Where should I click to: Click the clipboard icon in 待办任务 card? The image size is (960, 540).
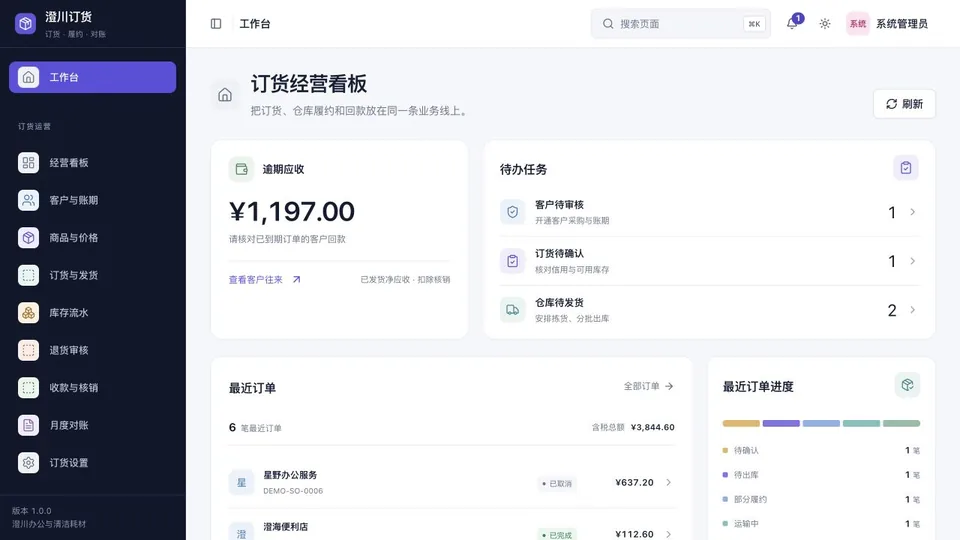906,168
